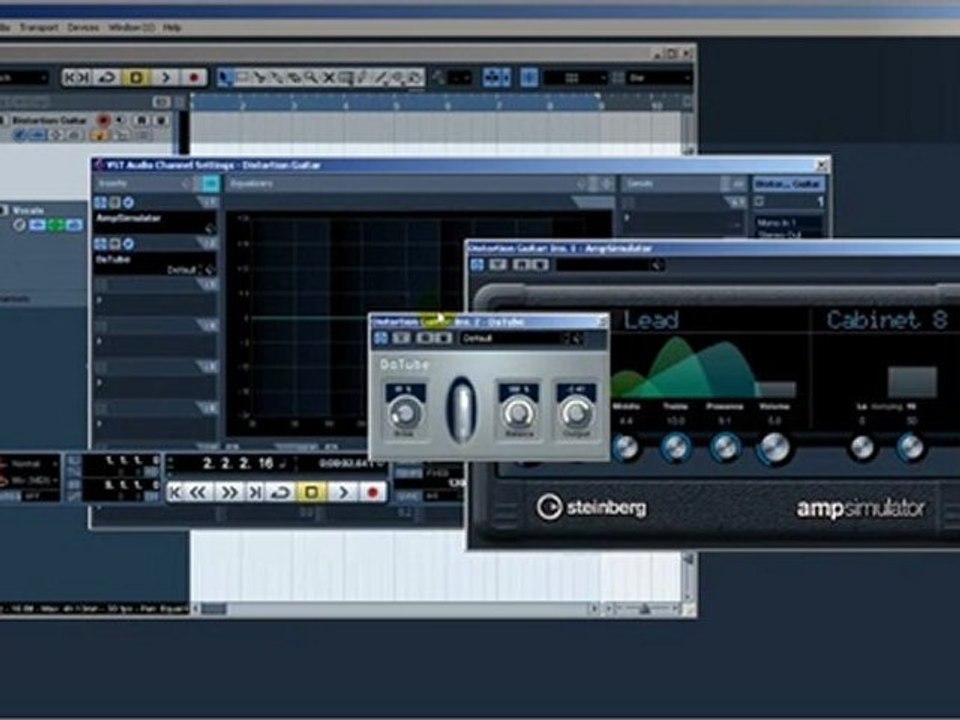Image resolution: width=960 pixels, height=720 pixels.
Task: Toggle Snap in the project toolbar
Action: click(x=529, y=78)
